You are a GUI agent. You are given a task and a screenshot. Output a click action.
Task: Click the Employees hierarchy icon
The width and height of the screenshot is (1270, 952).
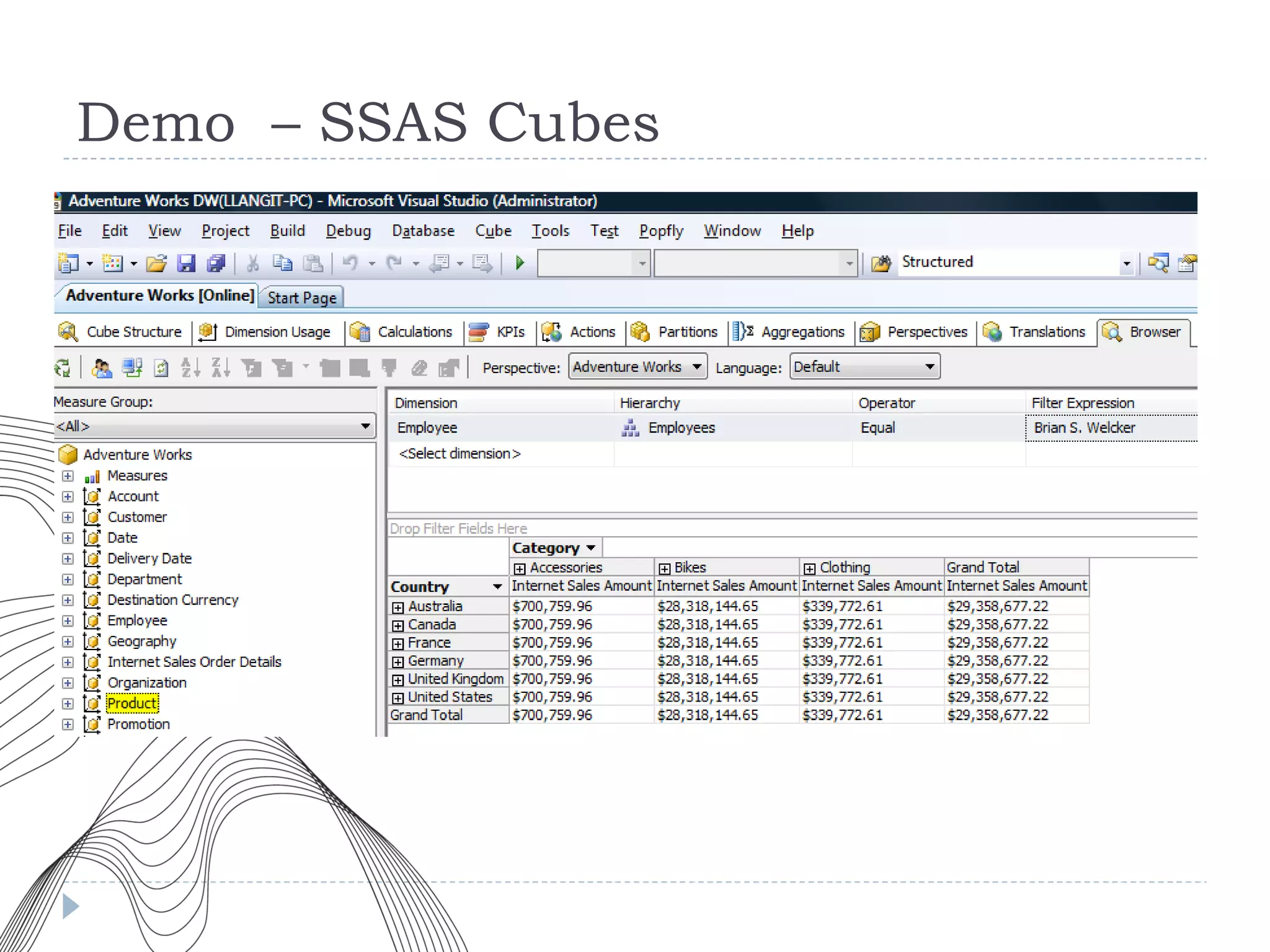click(630, 428)
